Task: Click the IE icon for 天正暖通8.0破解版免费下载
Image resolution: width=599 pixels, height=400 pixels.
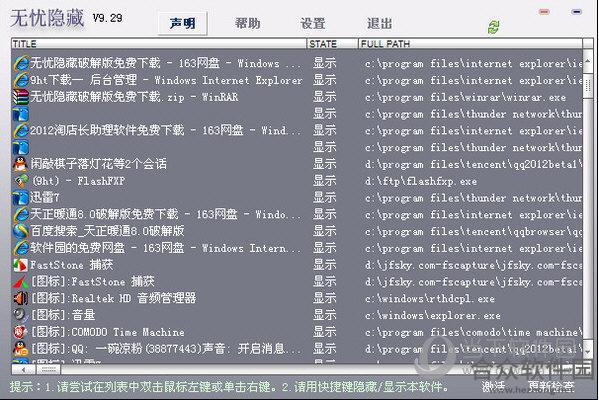Action: (21, 214)
